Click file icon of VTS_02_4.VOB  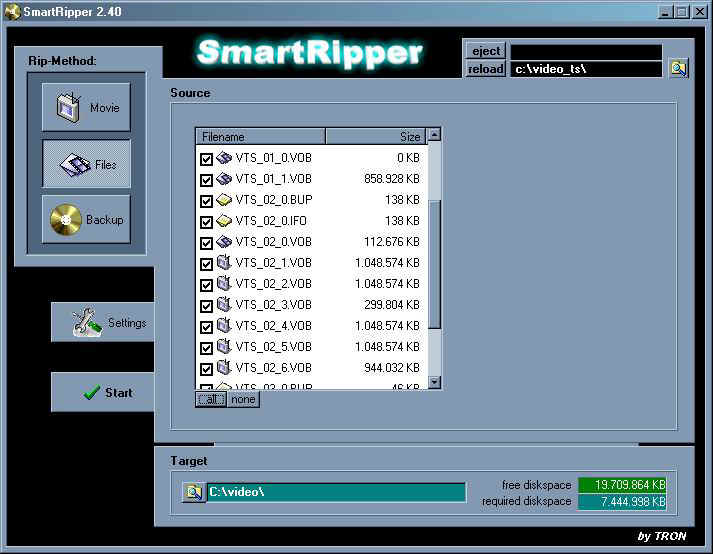[x=224, y=325]
